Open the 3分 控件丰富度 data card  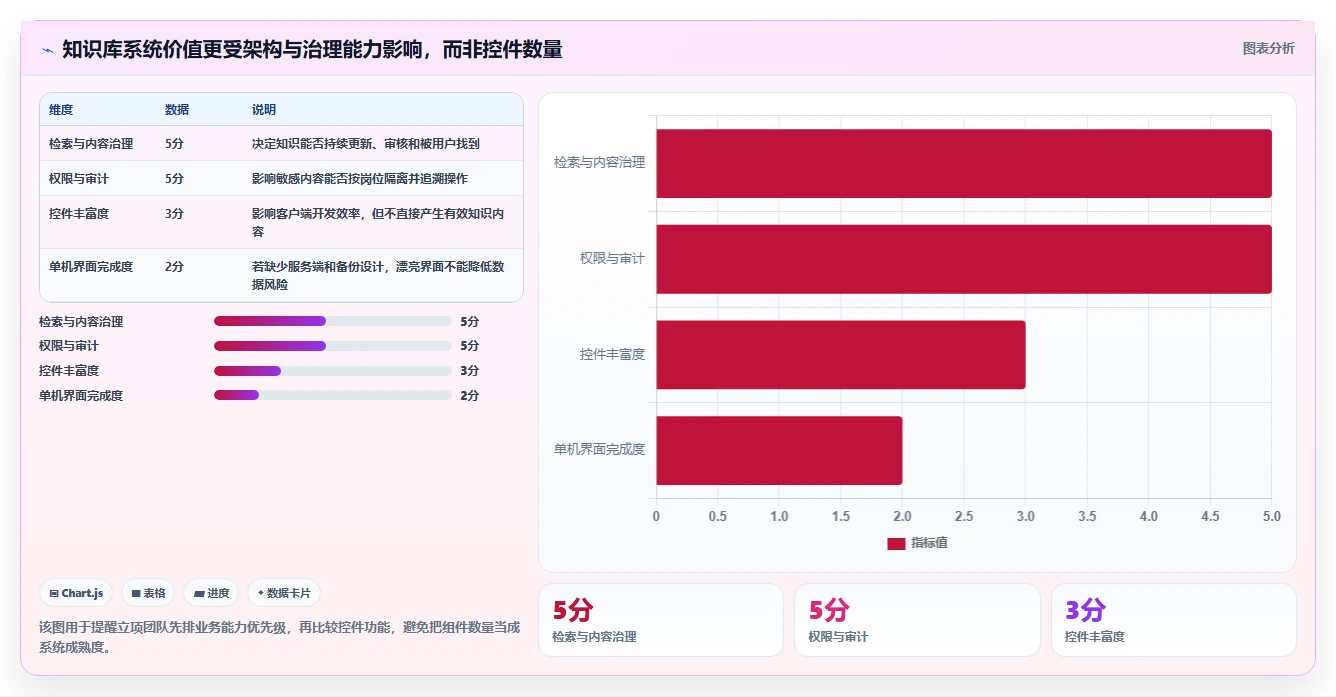coord(1173,620)
